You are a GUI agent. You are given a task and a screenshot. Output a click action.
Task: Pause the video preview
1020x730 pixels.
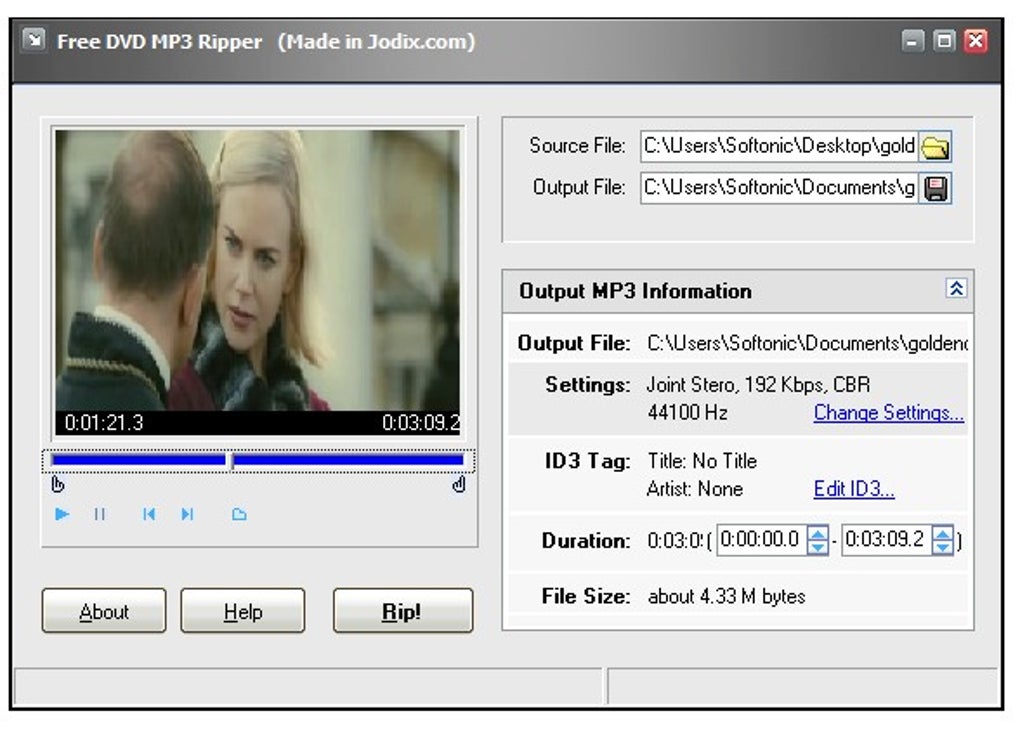point(100,514)
